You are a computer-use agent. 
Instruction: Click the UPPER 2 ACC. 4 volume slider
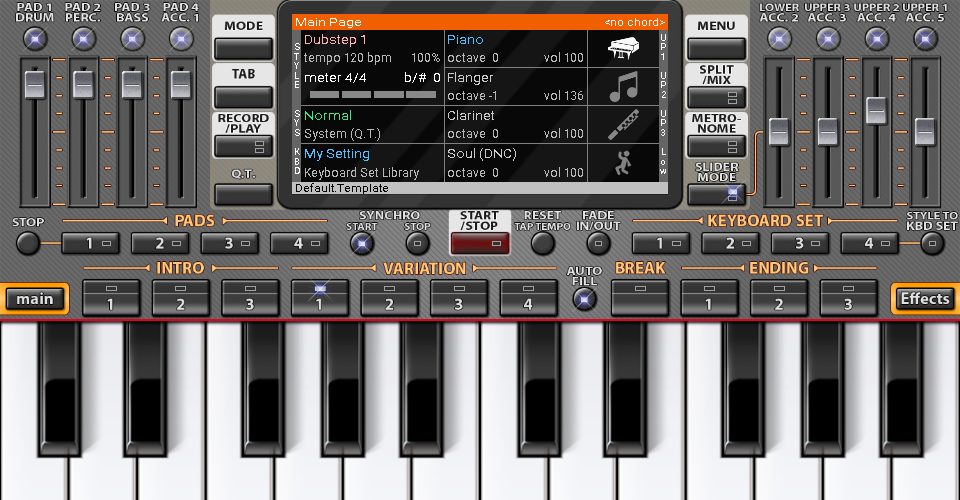(876, 132)
